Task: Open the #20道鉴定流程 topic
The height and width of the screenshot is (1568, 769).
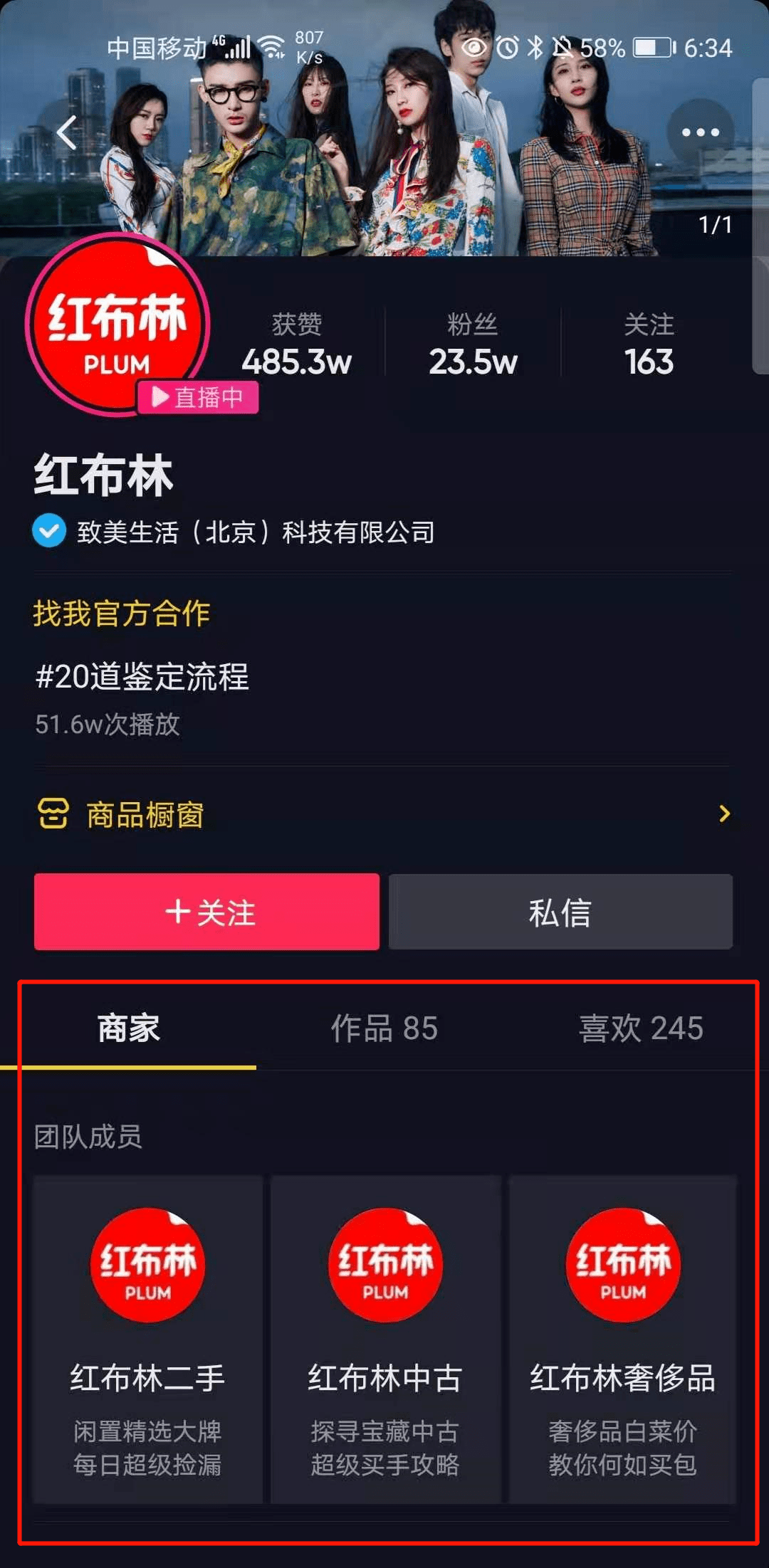Action: click(142, 676)
